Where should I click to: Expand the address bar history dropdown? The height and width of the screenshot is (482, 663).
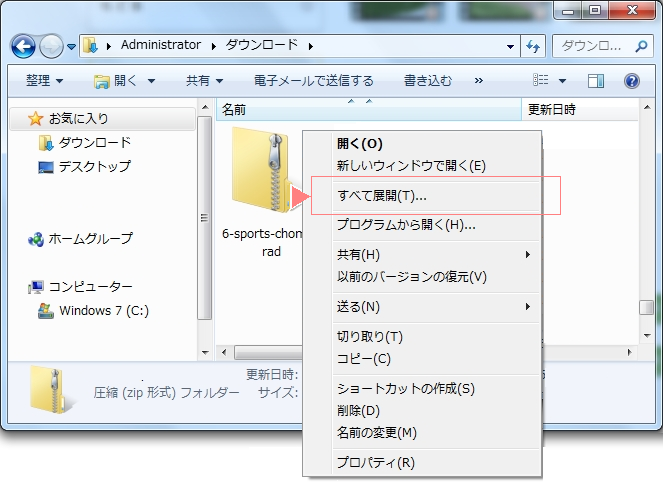510,46
